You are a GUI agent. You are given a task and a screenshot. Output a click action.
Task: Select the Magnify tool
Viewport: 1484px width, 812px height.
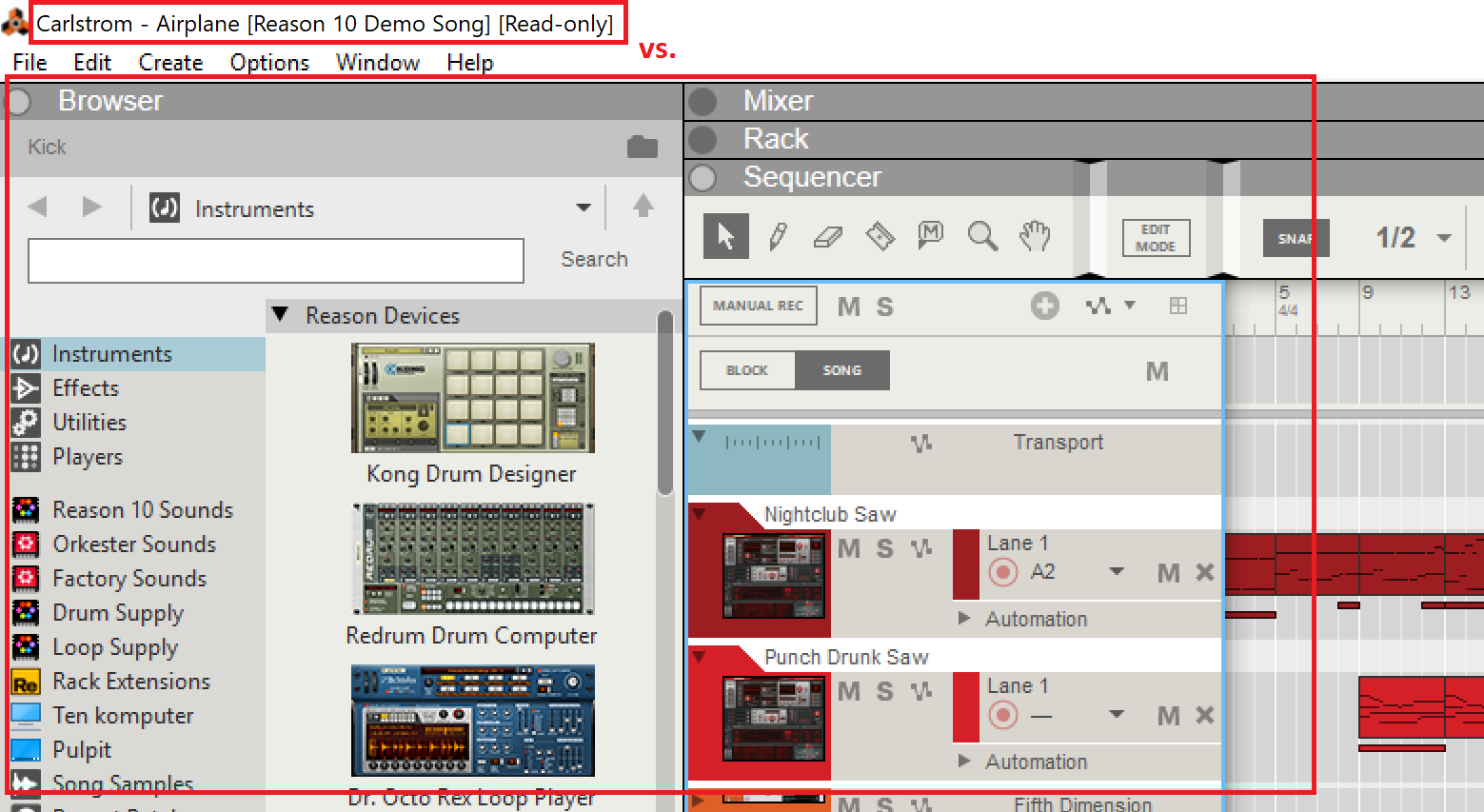(x=982, y=235)
